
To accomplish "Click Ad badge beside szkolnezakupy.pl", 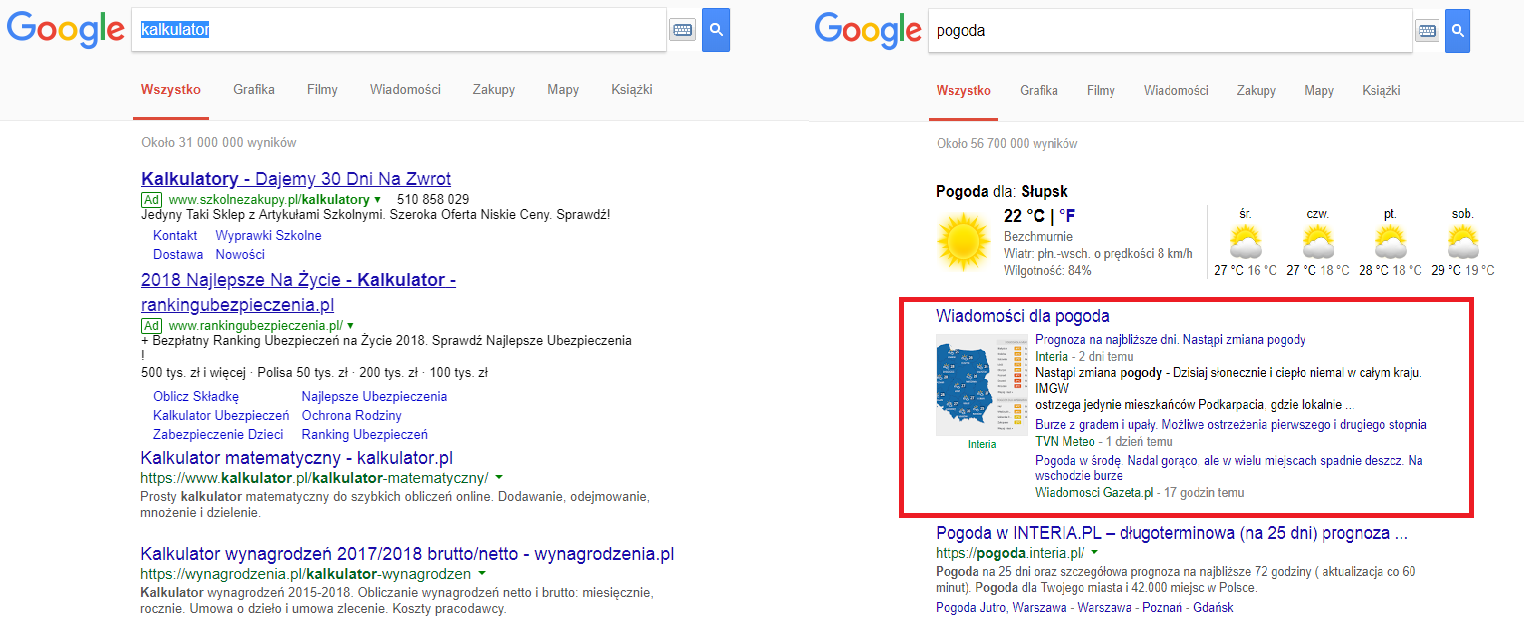I will click(151, 199).
